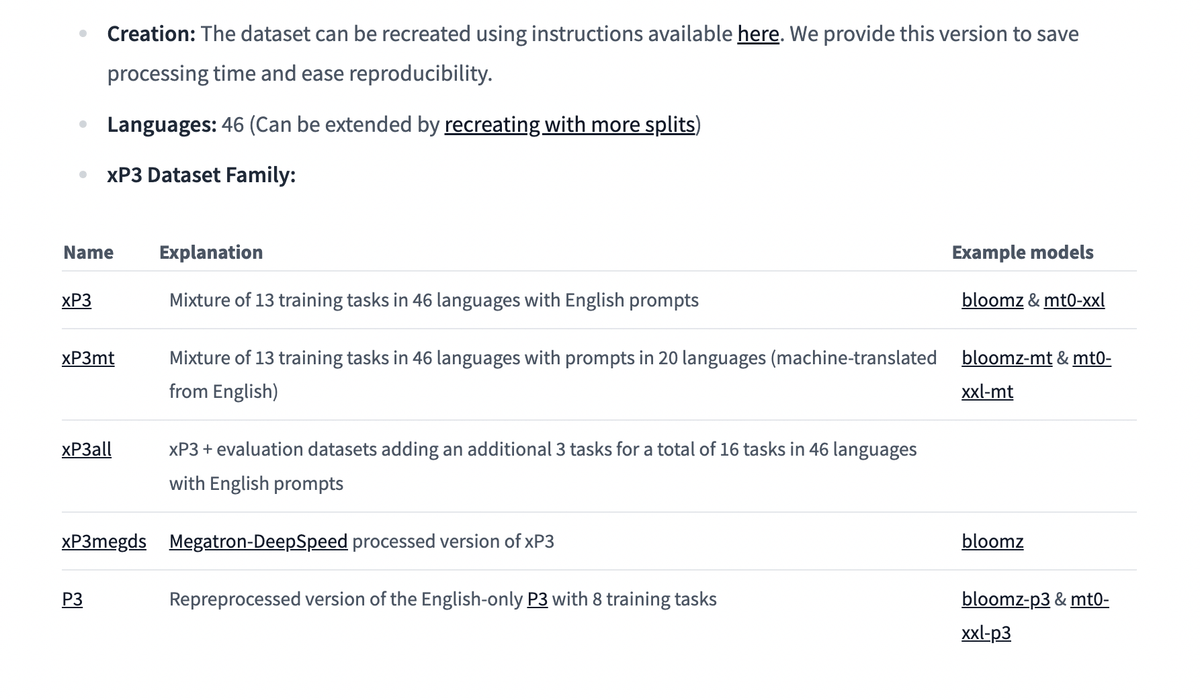Open the mt0-xxl model link
This screenshot has height=699, width=1200.
1074,300
